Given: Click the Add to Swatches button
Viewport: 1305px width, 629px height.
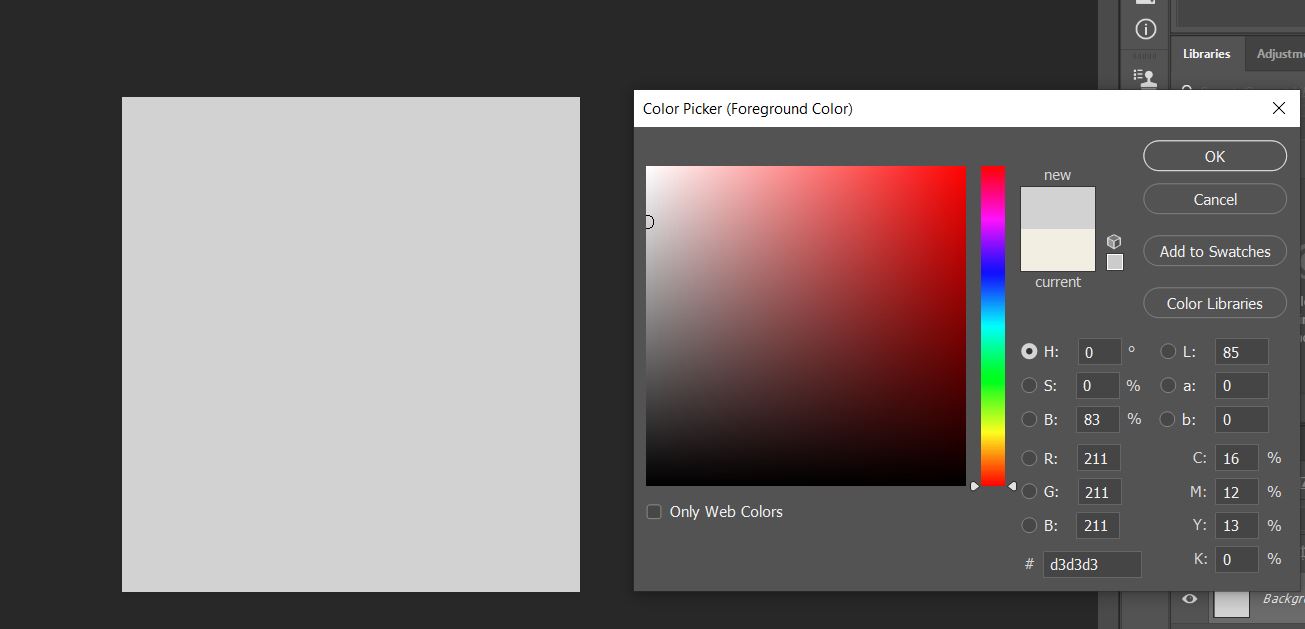Looking at the screenshot, I should click(x=1214, y=252).
